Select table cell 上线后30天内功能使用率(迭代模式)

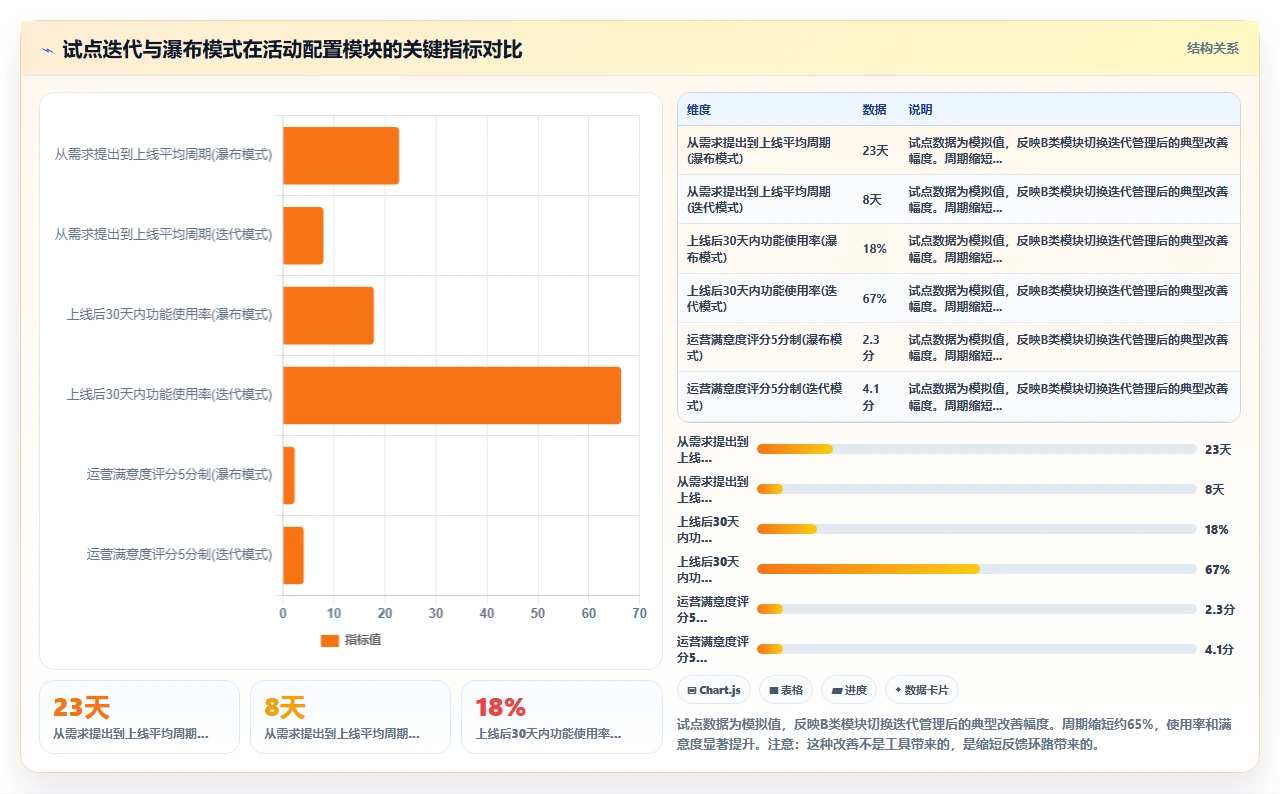point(766,298)
